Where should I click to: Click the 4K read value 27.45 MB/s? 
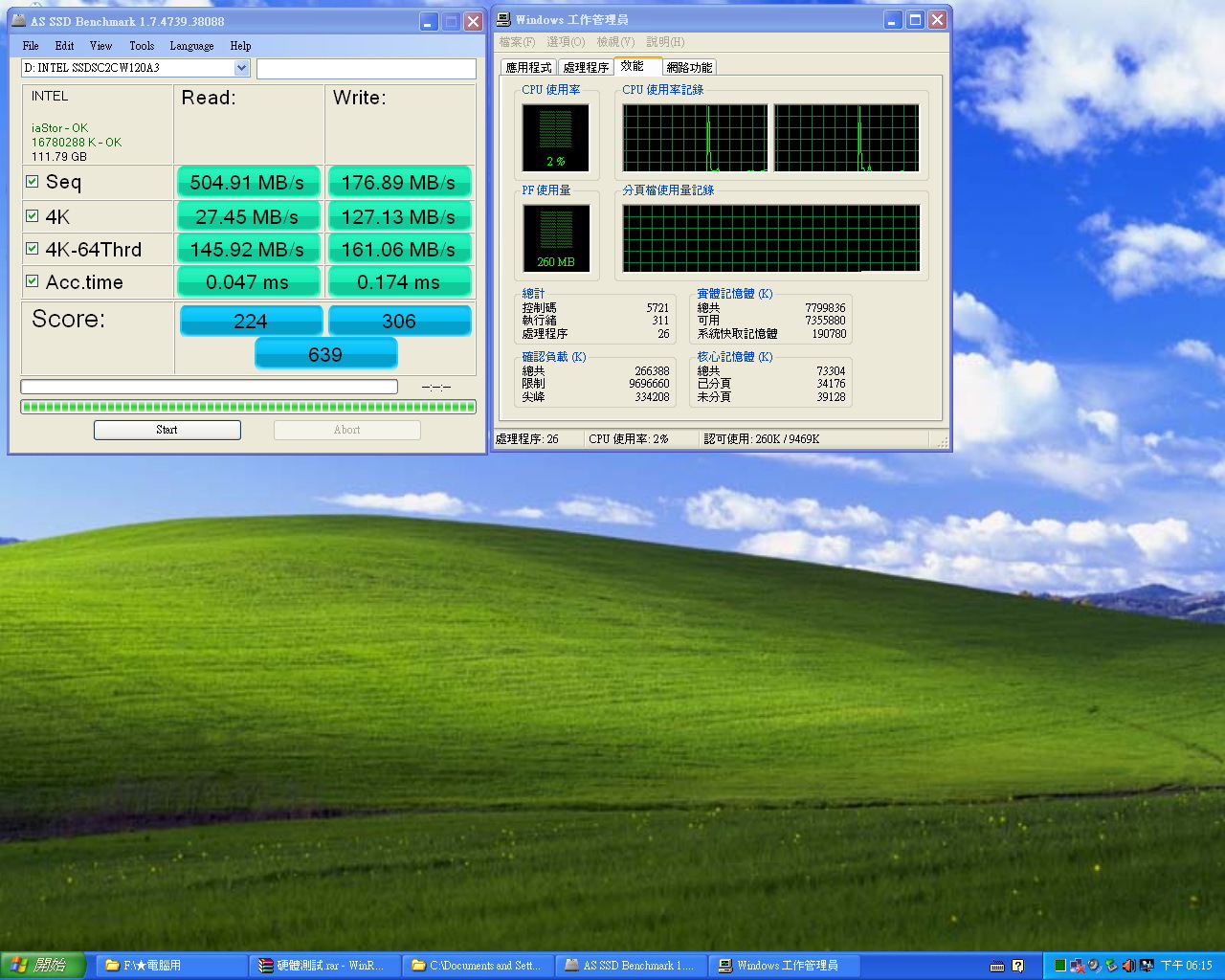(247, 216)
